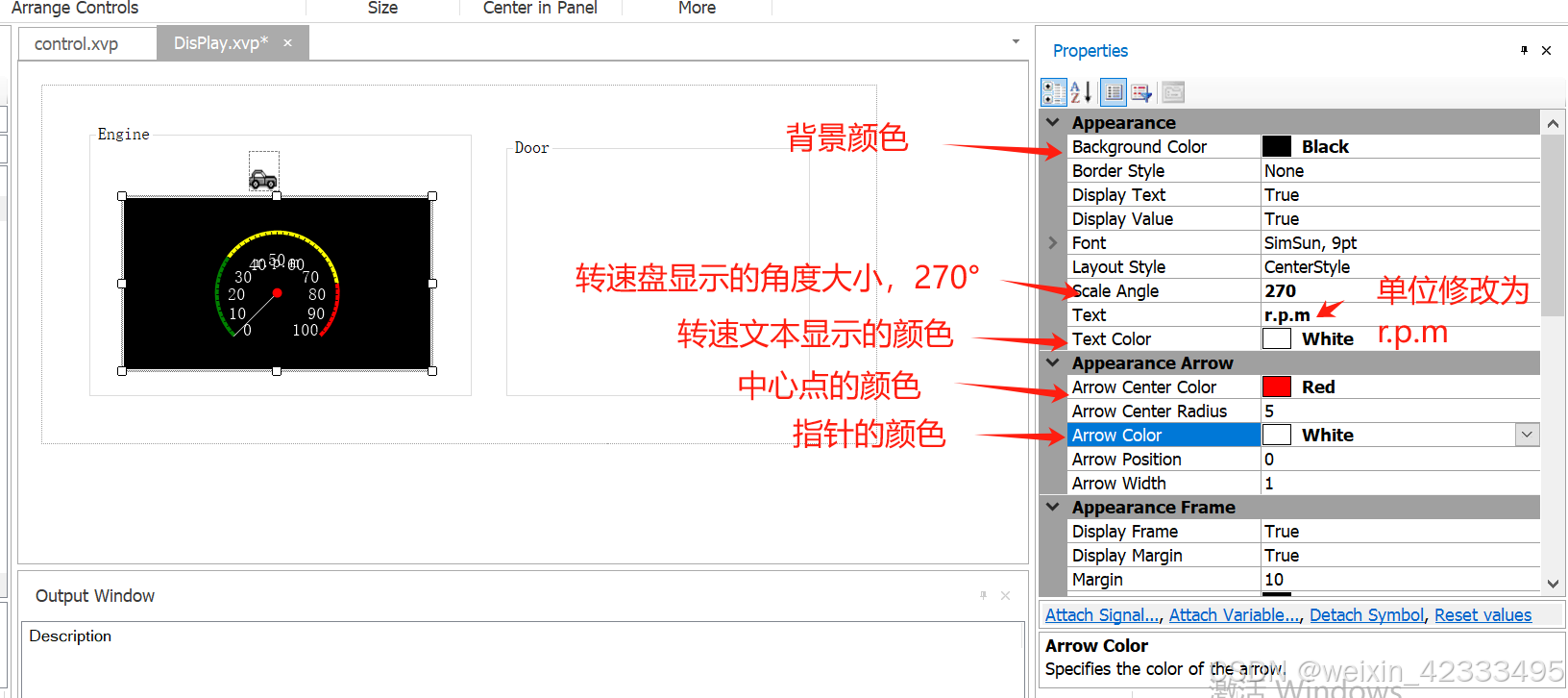Pin the Output Window panel
The width and height of the screenshot is (1568, 698).
click(983, 595)
